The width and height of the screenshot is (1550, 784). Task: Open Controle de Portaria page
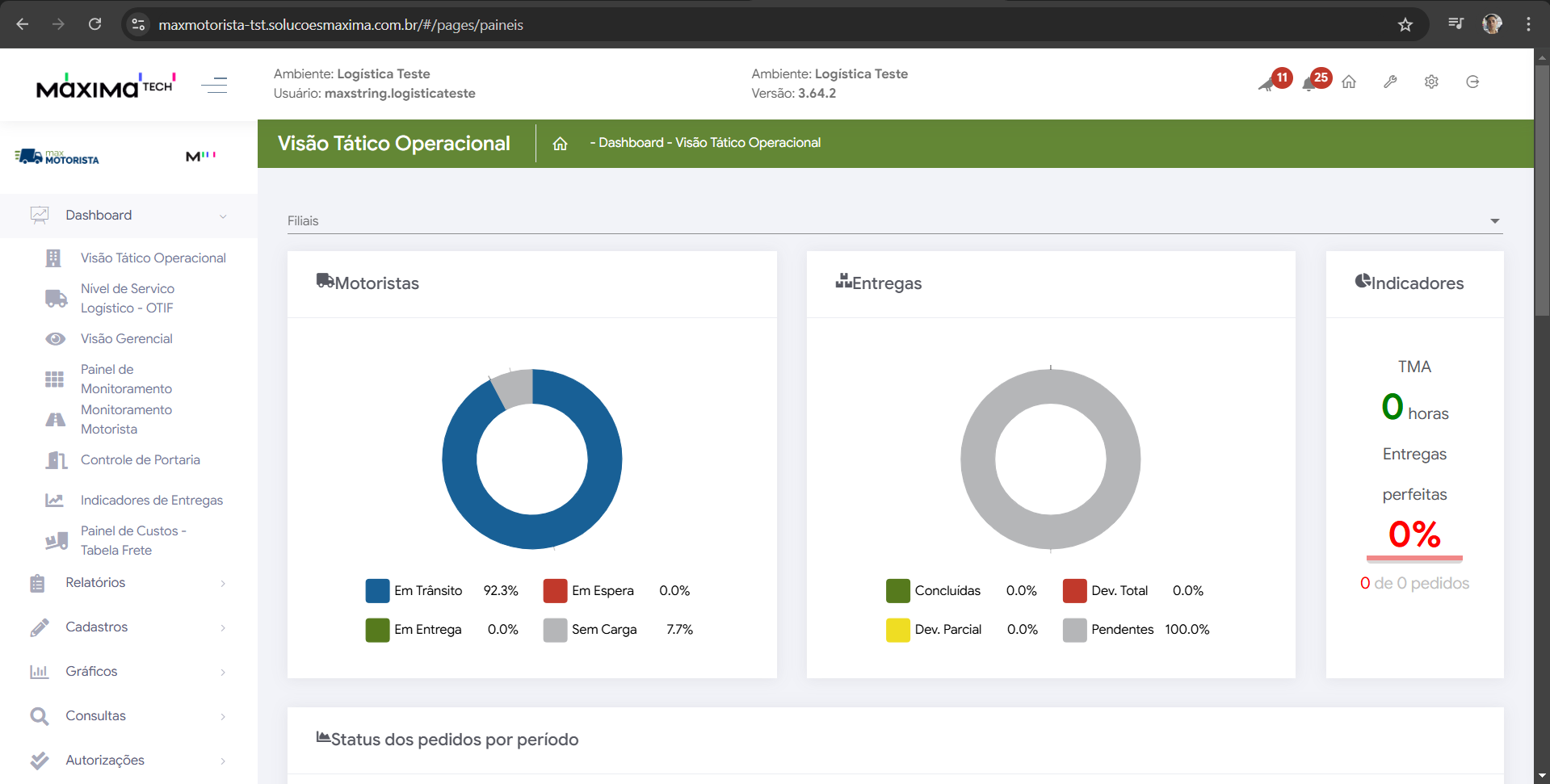[141, 460]
